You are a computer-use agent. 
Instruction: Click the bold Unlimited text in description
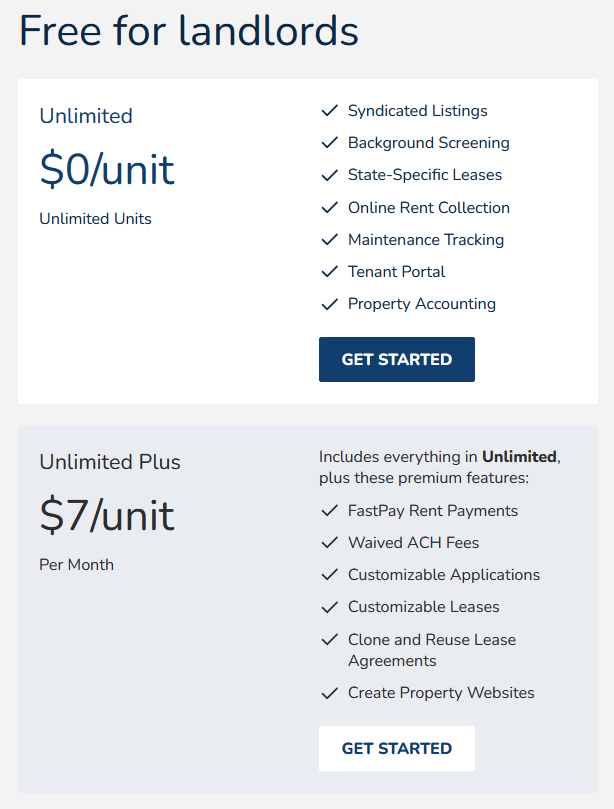[x=519, y=457]
